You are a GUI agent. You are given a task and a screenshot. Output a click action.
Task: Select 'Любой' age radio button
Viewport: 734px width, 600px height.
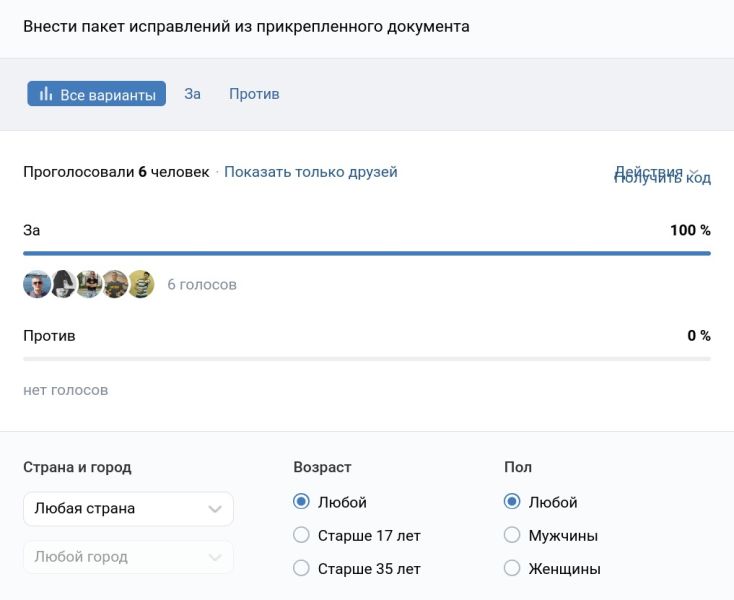(301, 502)
